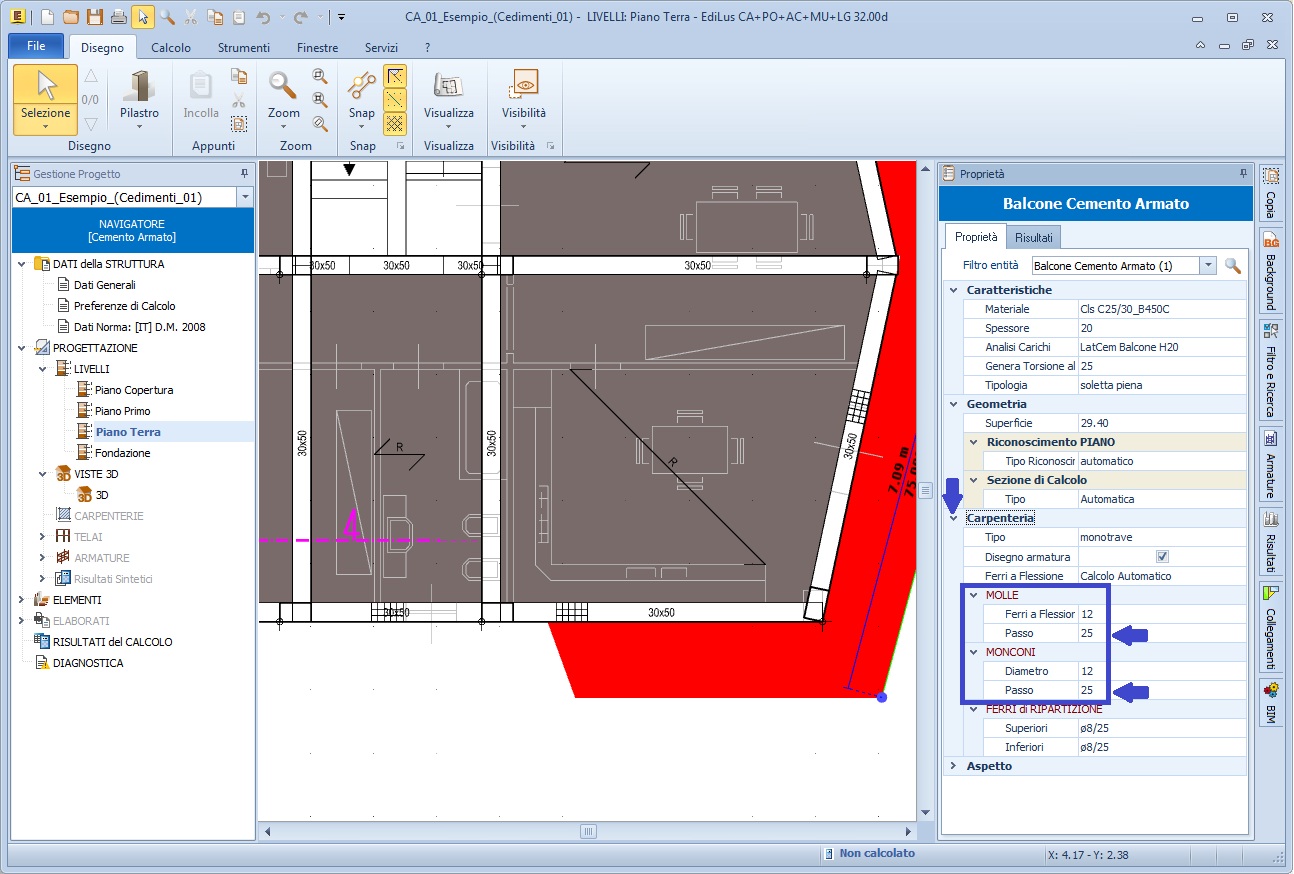This screenshot has width=1294, height=874.
Task: Open RISULTATI del CALCOLO in navigator
Action: click(x=112, y=642)
